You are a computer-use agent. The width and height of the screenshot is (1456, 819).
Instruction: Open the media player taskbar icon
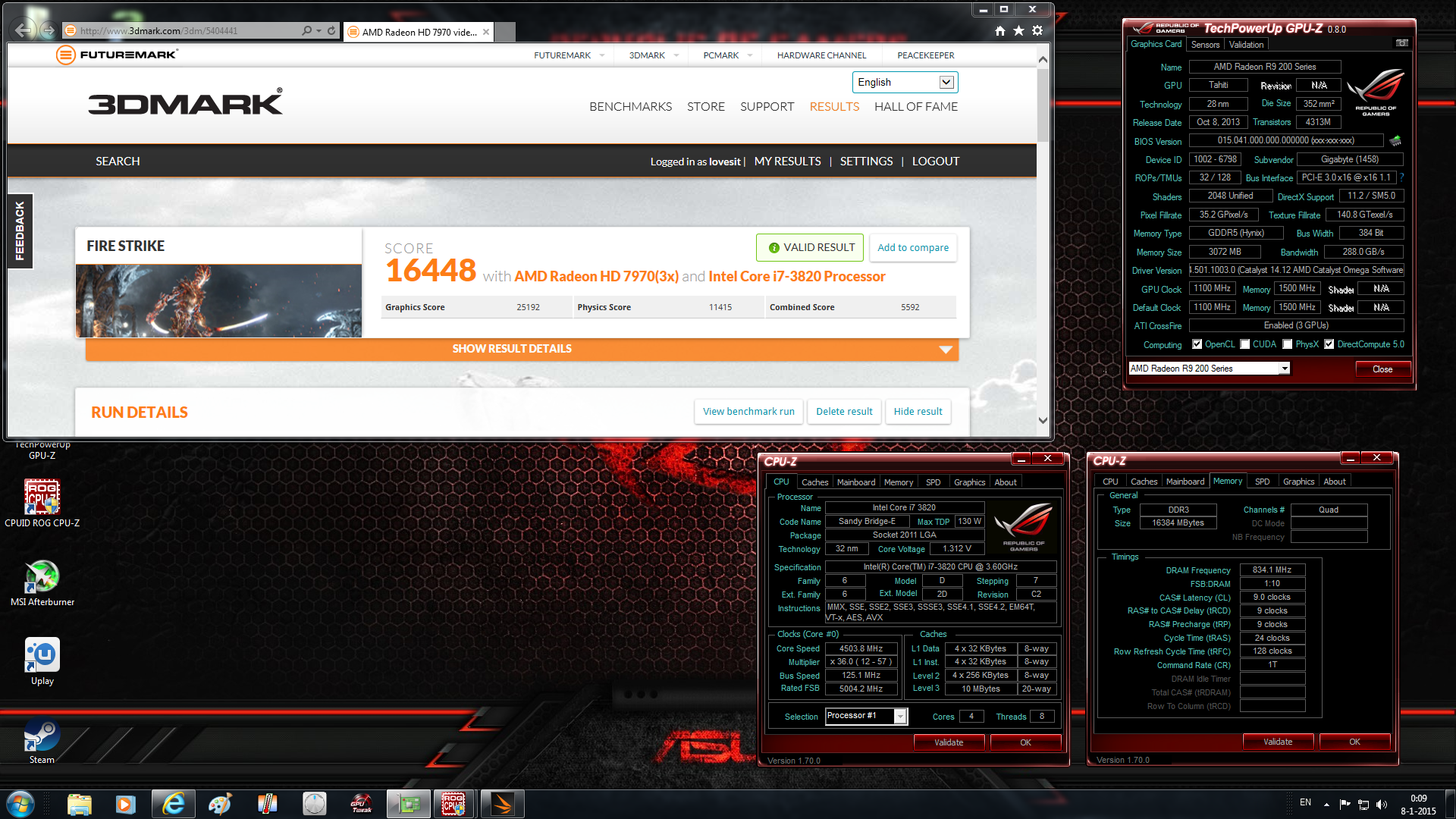(126, 804)
